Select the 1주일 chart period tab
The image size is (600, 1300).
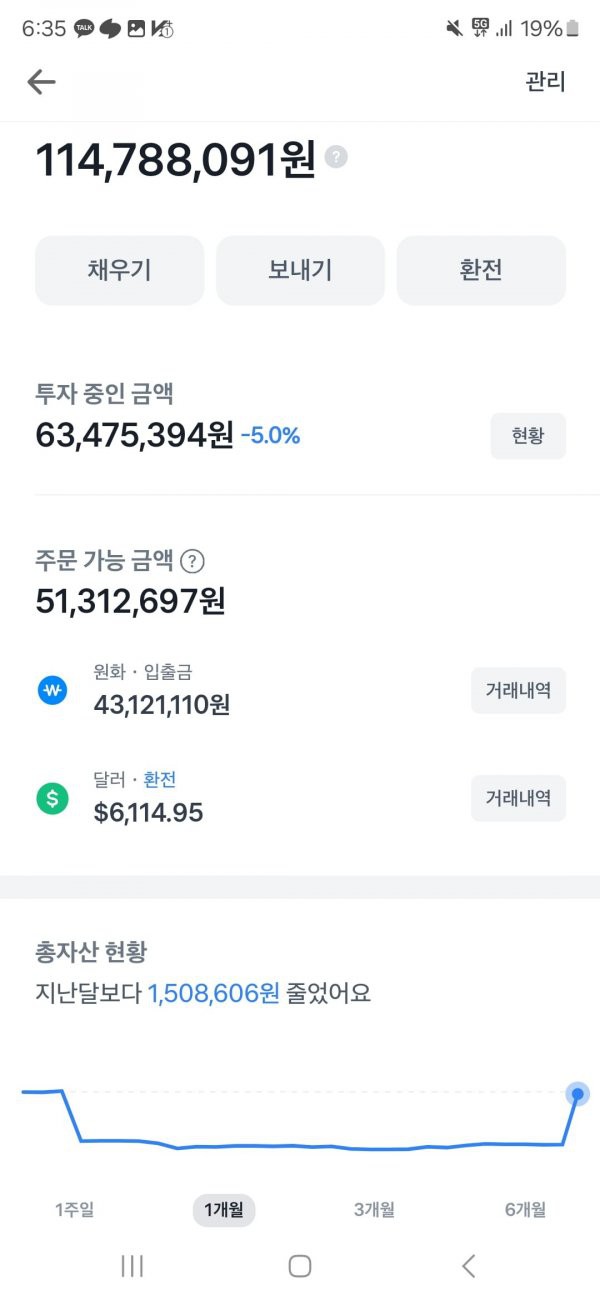point(75,1210)
